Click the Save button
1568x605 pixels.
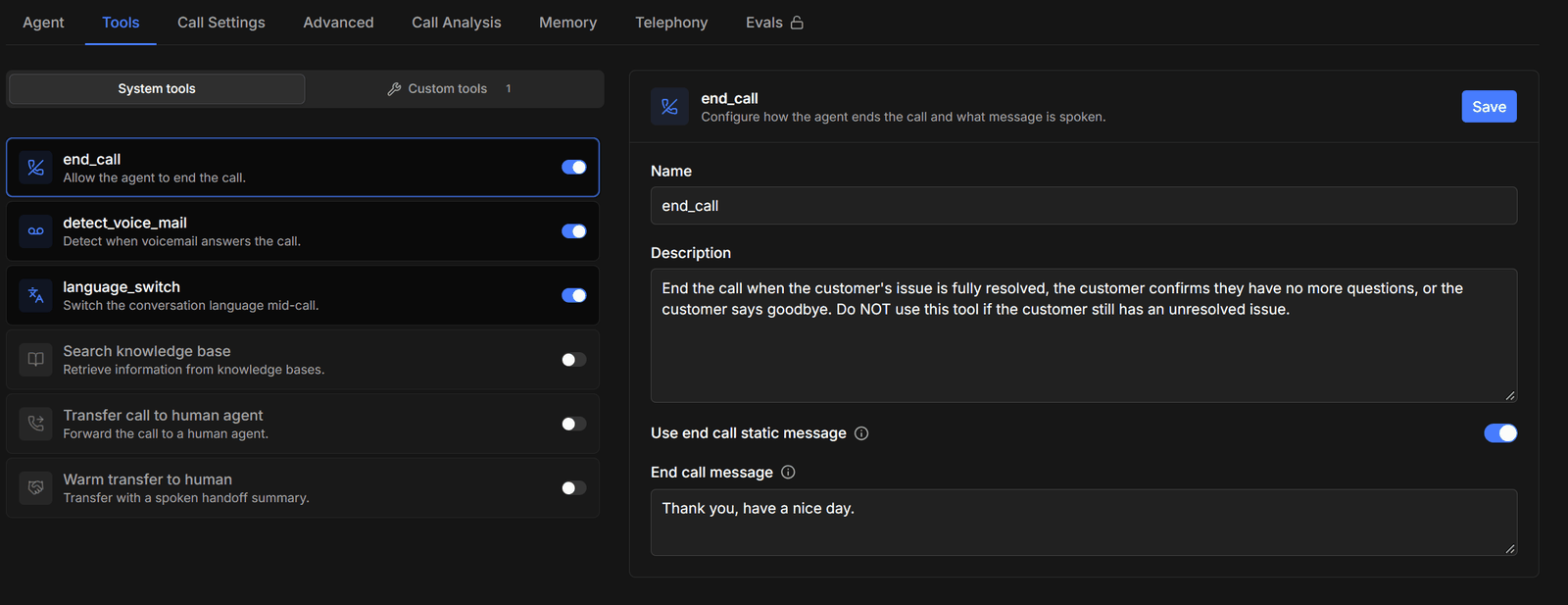click(x=1489, y=107)
